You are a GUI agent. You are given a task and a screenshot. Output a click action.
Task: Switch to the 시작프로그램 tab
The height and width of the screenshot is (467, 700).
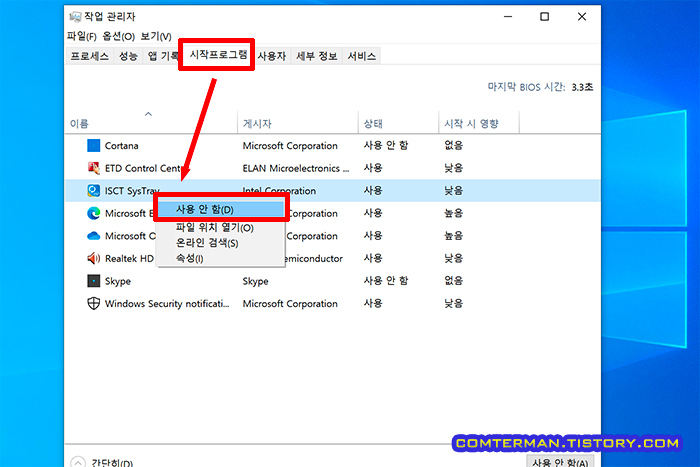click(217, 54)
